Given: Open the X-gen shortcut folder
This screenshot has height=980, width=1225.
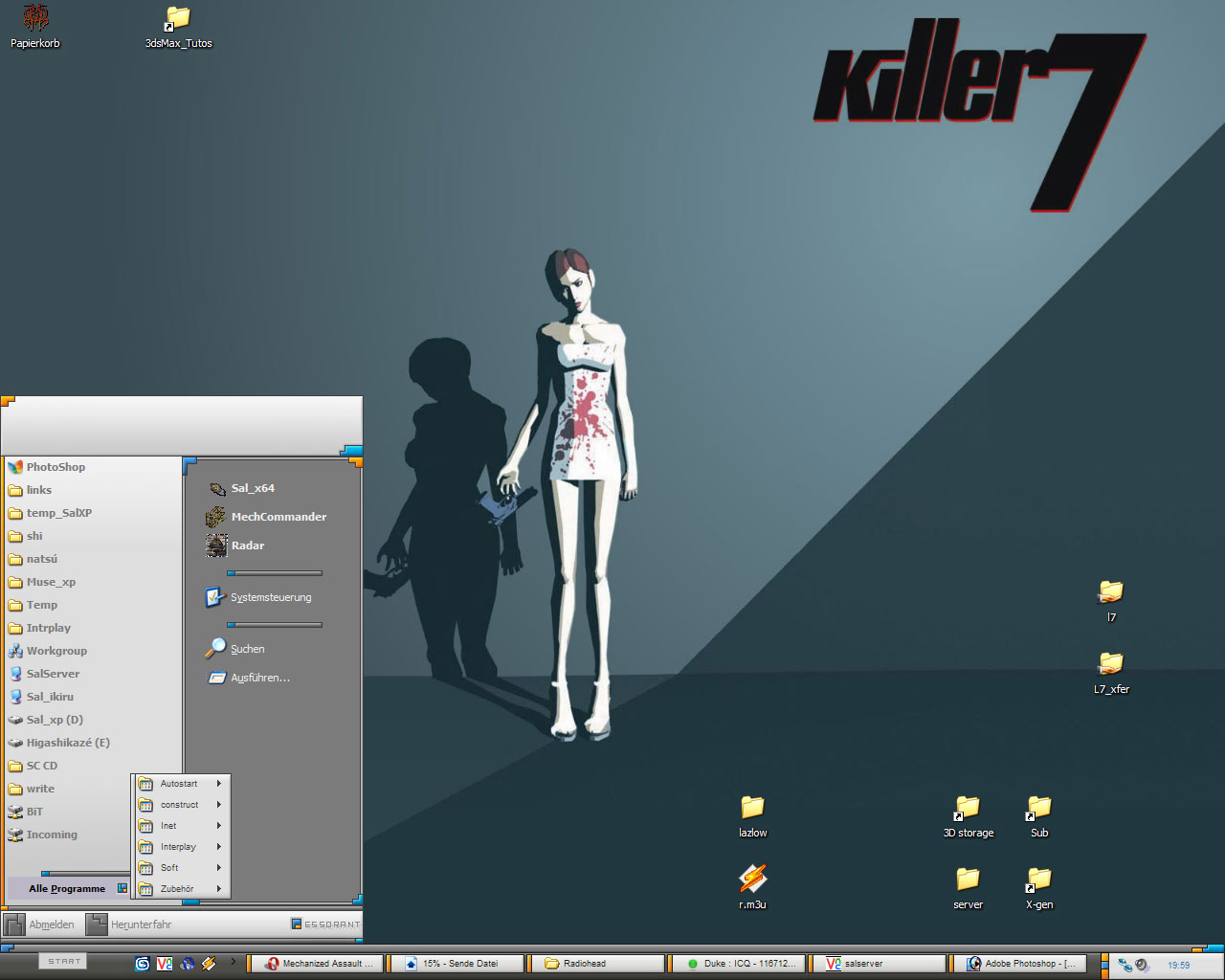Looking at the screenshot, I should (1039, 887).
